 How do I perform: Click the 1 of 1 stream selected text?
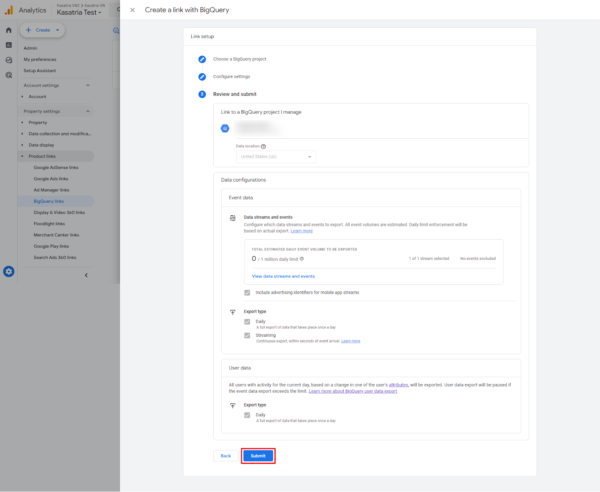(429, 259)
